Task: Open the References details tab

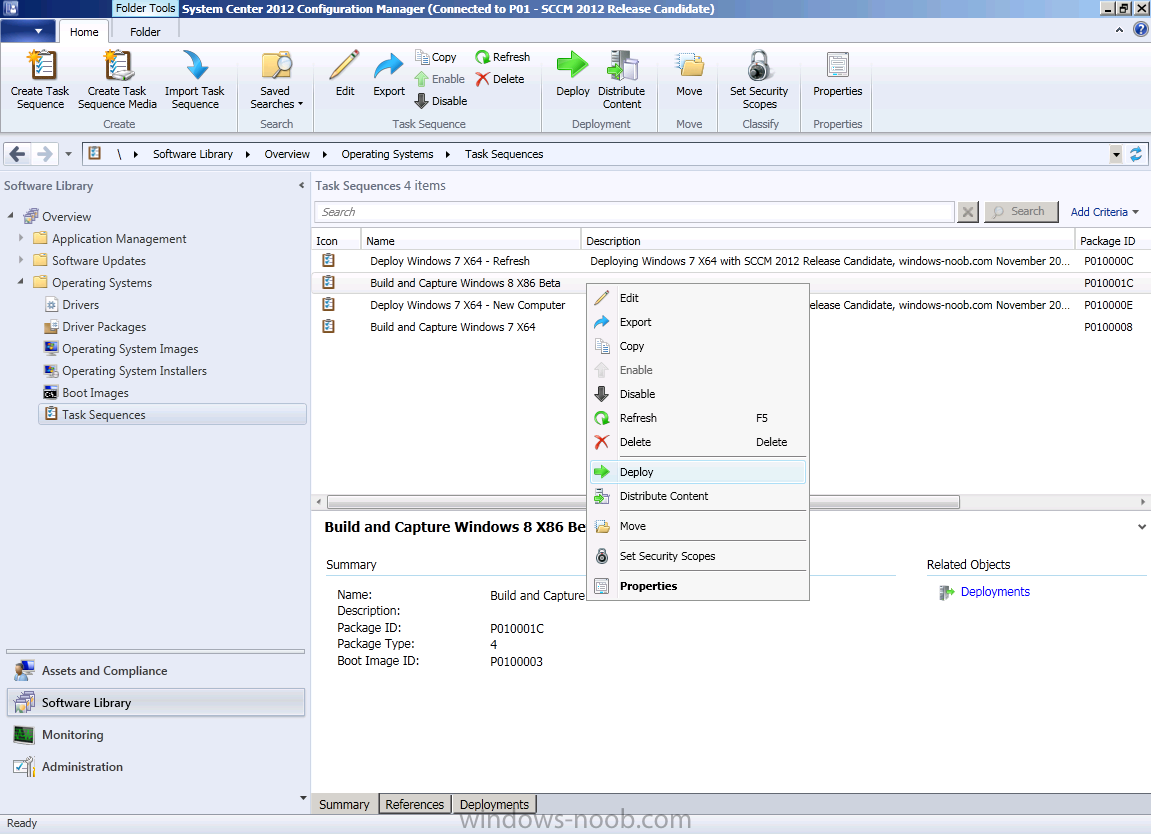Action: [x=415, y=805]
